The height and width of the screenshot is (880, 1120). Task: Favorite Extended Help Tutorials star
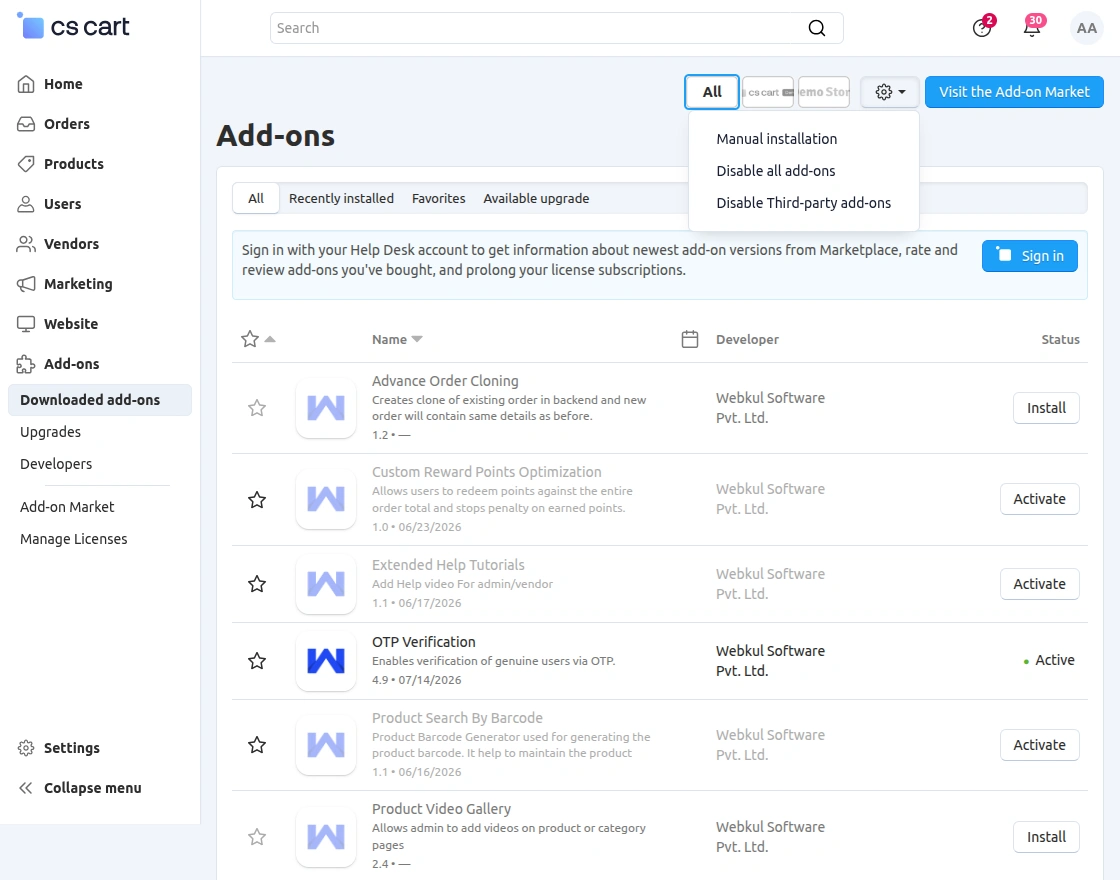(x=257, y=584)
